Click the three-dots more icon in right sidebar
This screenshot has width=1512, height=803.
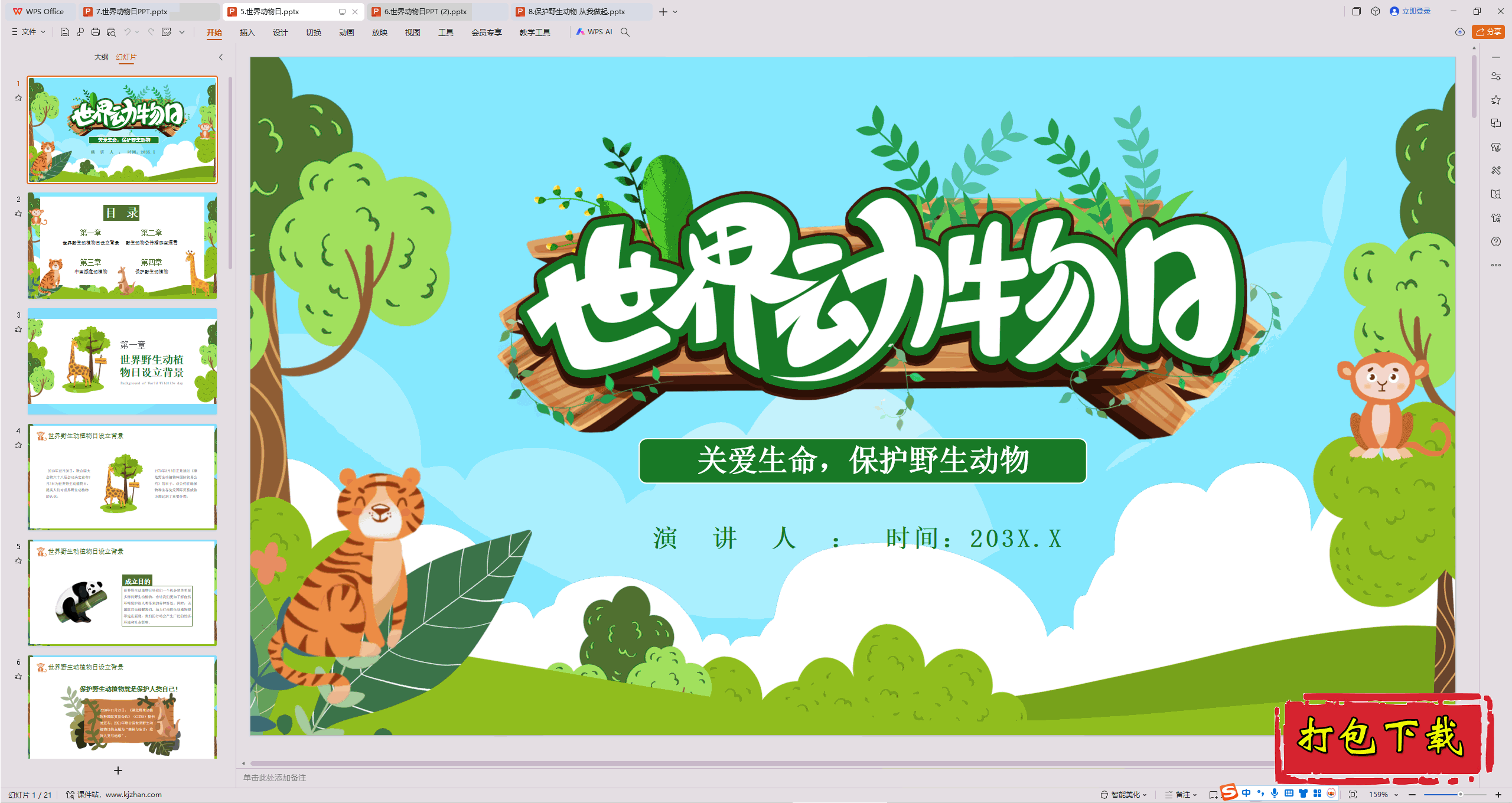coord(1496,265)
